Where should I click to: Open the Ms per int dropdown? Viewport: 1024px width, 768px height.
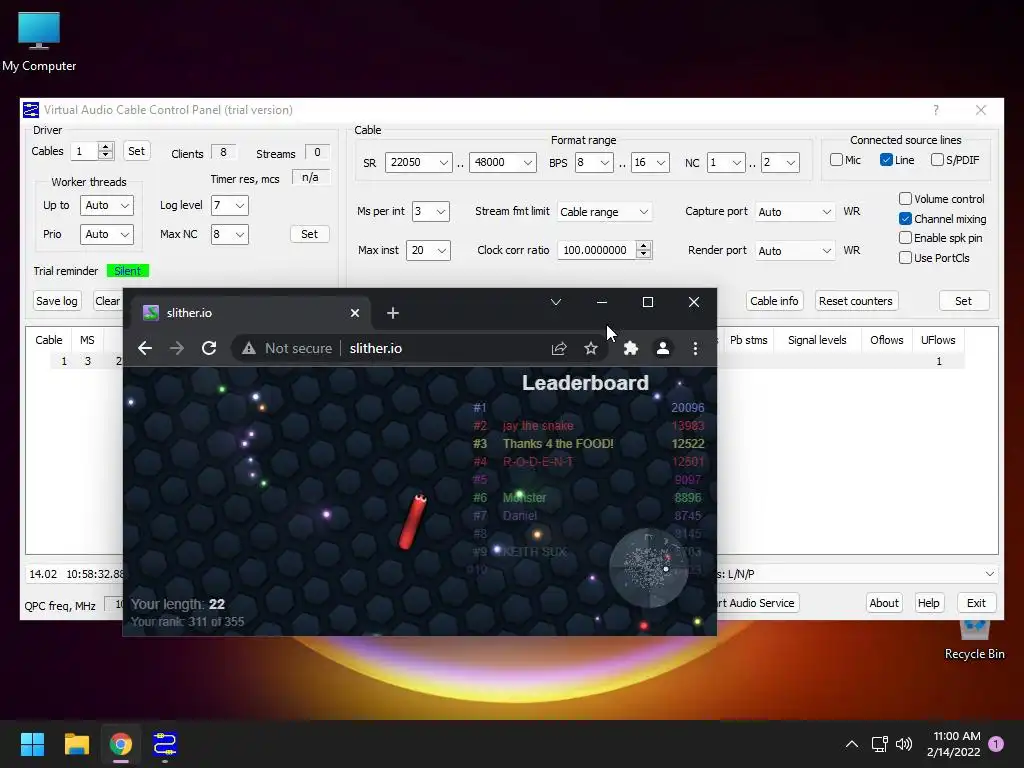(430, 211)
